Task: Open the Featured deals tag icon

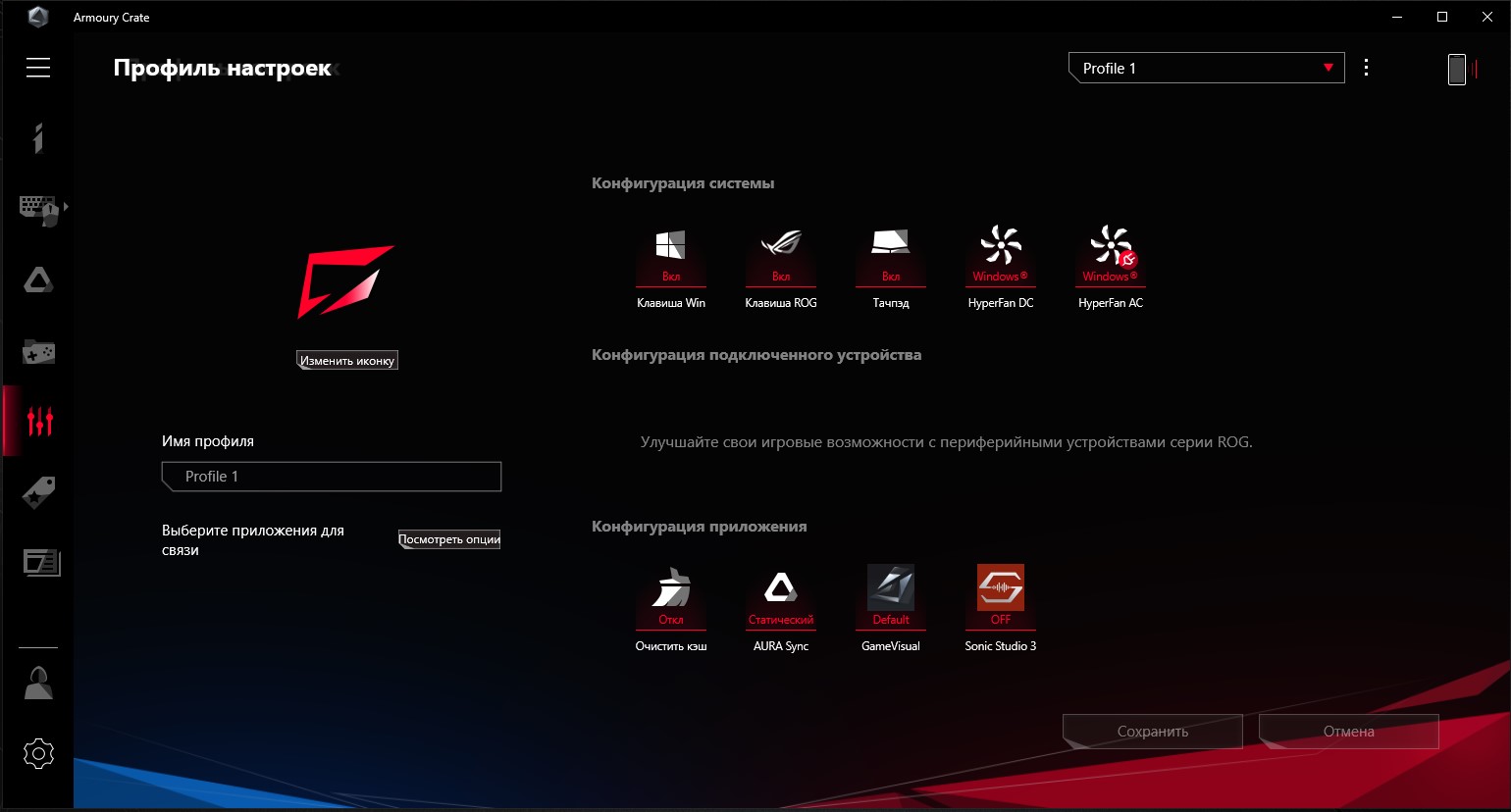Action: (38, 493)
